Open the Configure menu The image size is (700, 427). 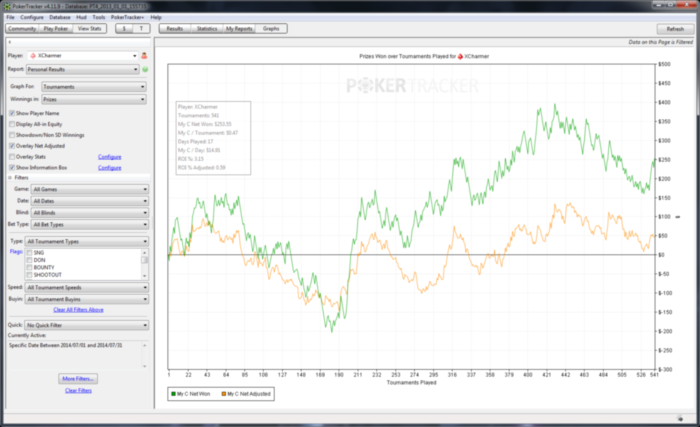[32, 17]
